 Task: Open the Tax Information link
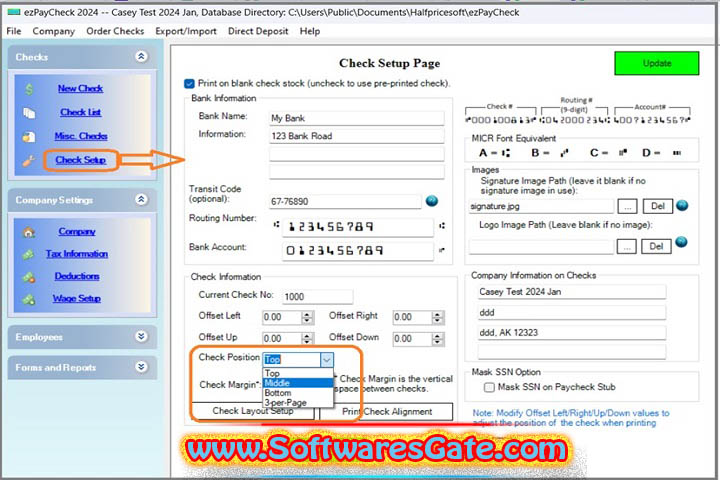coord(77,254)
